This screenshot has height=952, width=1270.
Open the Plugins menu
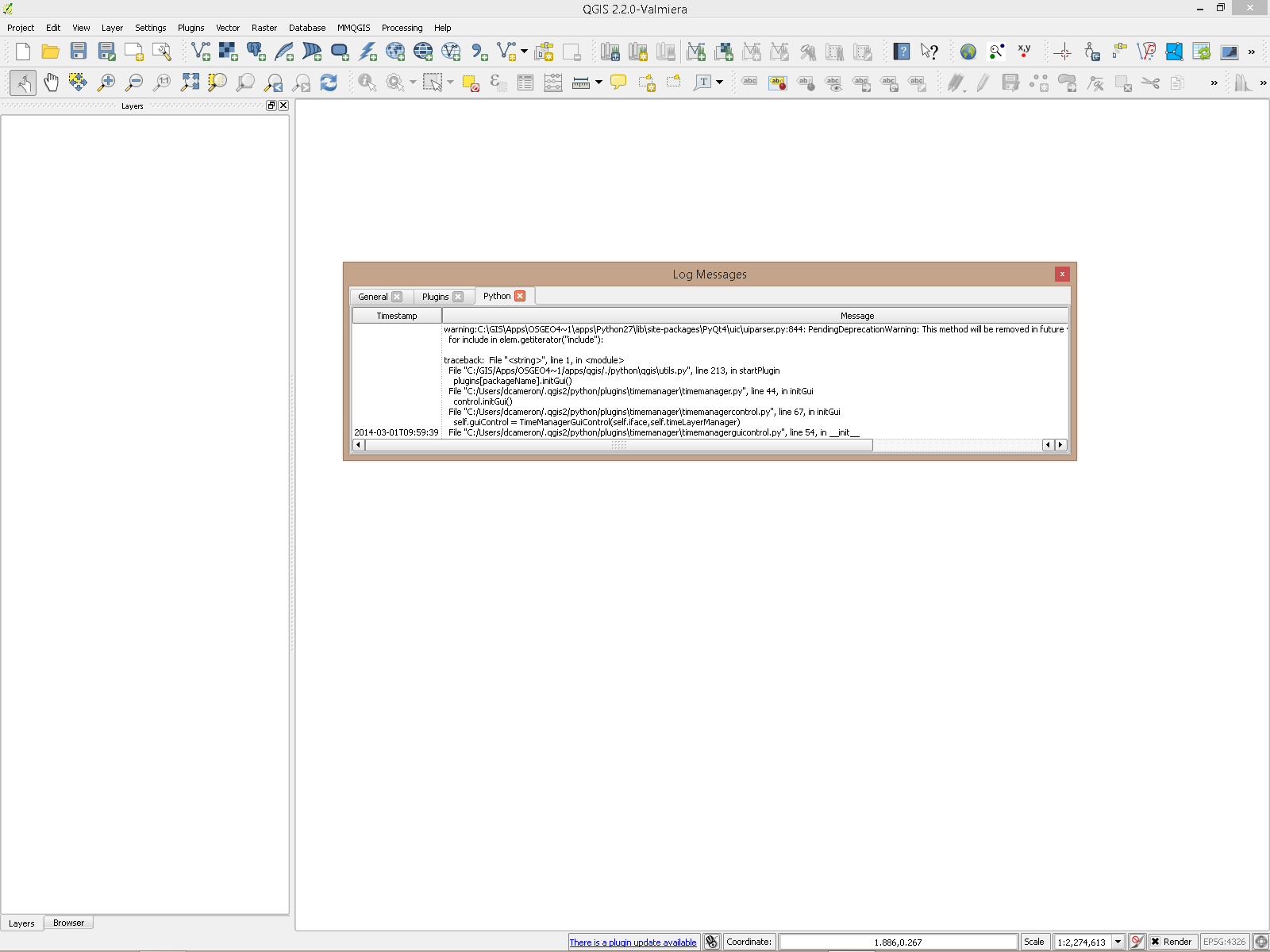point(190,28)
